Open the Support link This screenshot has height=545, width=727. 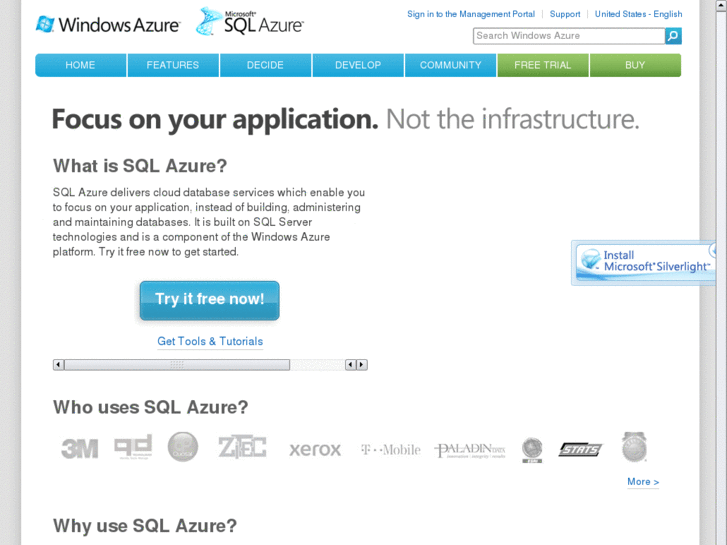pos(565,14)
